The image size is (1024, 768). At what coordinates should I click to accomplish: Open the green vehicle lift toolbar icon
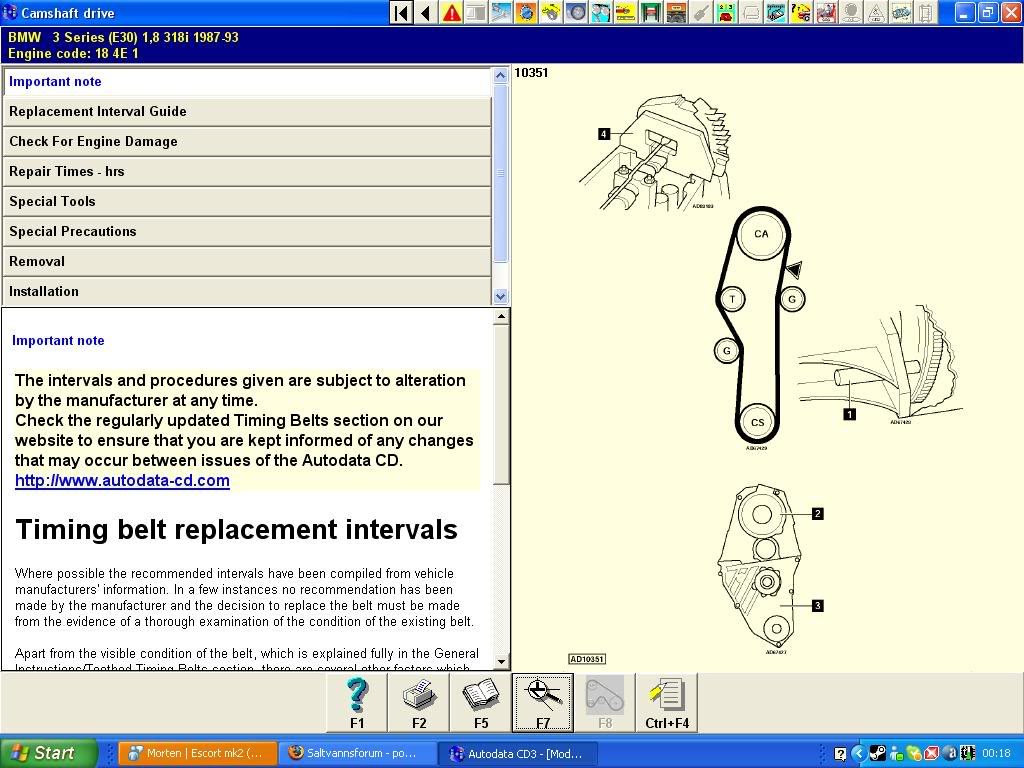tap(651, 12)
